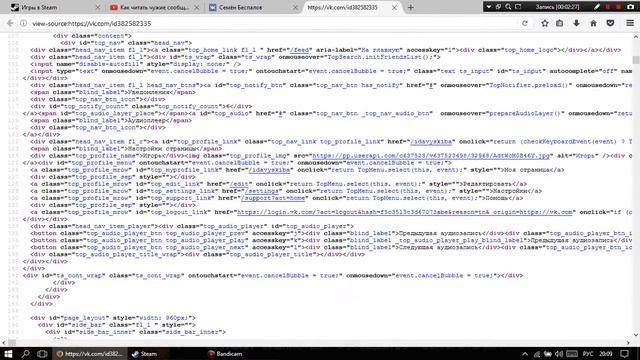
Task: Click the horizontal scrollbar left arrow
Action: (x=4, y=342)
